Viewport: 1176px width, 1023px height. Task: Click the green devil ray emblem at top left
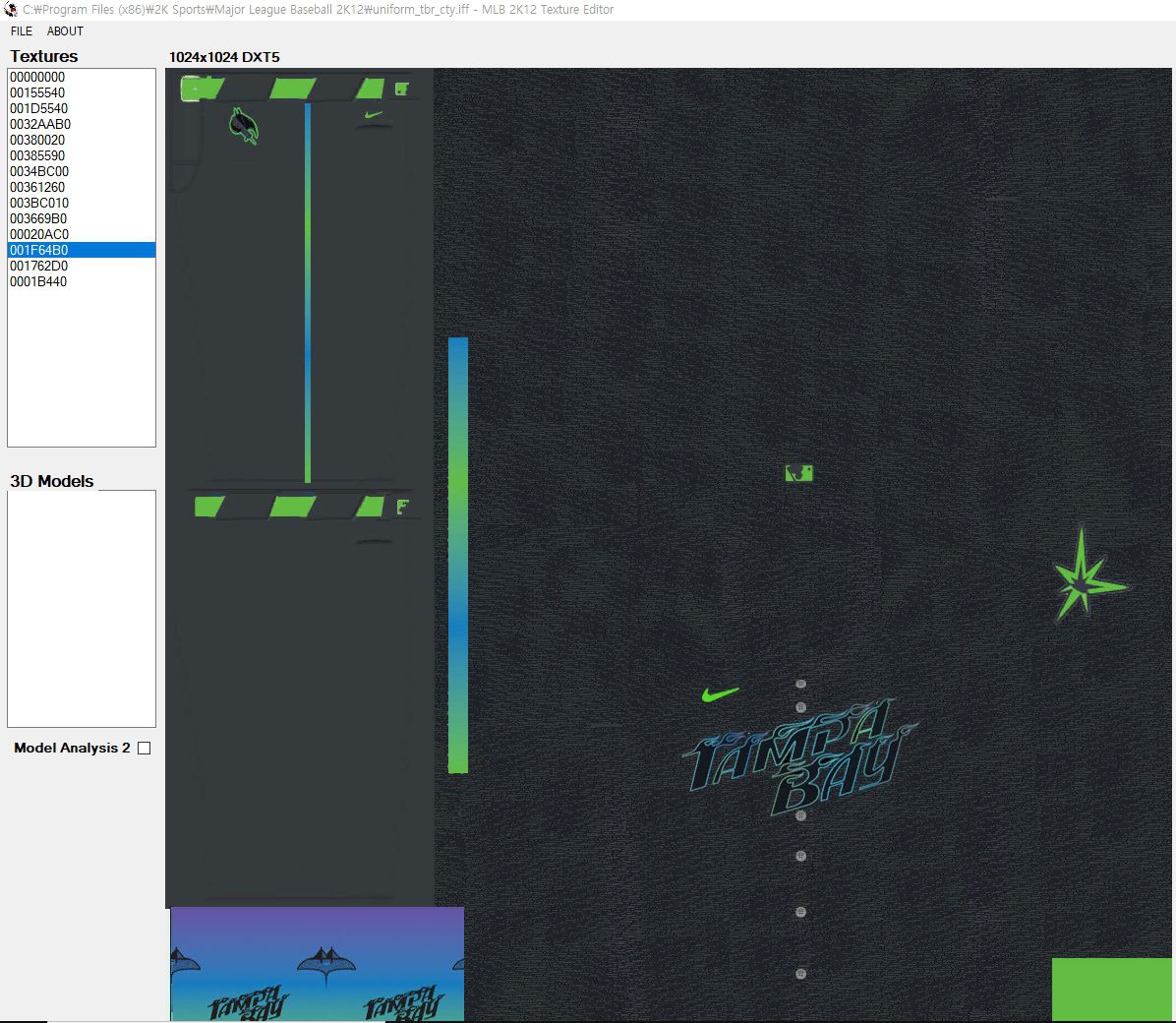pyautogui.click(x=243, y=125)
